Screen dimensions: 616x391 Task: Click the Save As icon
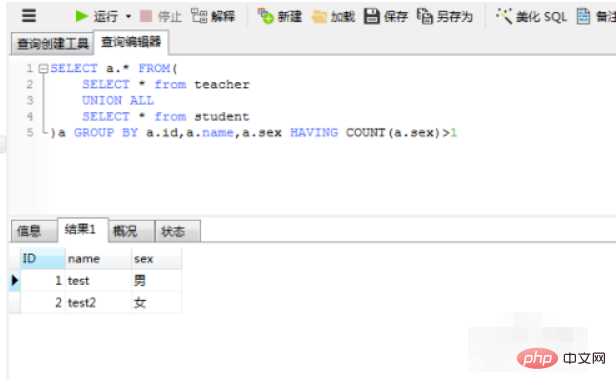coord(425,16)
